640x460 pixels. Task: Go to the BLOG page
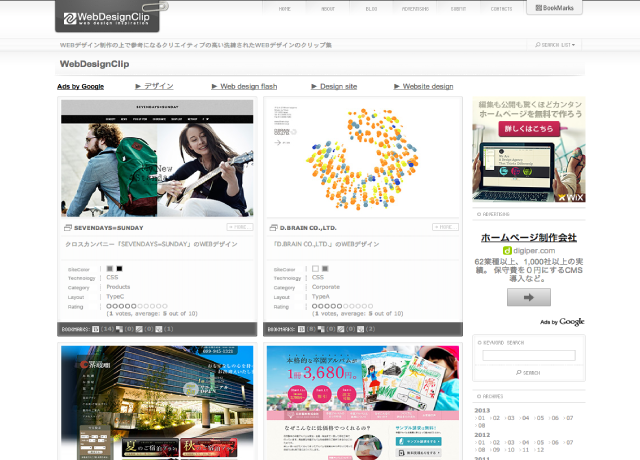tap(371, 9)
